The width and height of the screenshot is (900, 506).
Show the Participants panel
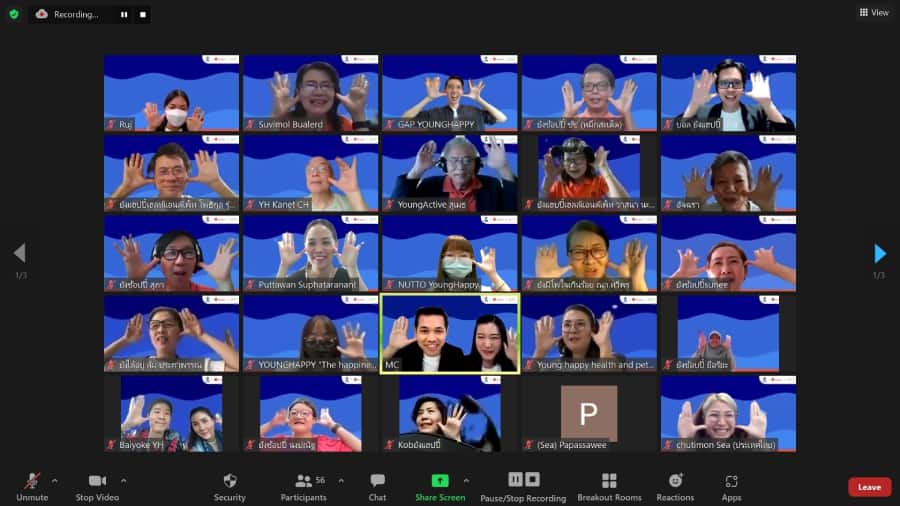pyautogui.click(x=304, y=486)
